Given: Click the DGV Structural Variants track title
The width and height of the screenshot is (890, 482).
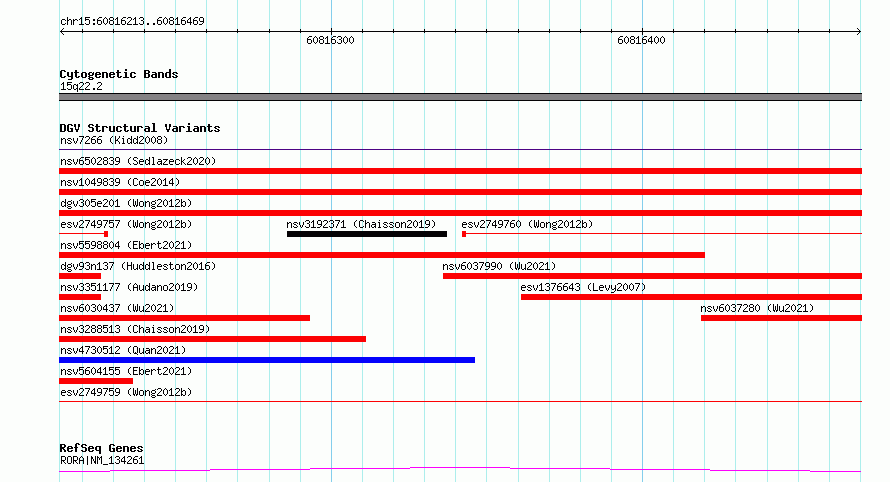Looking at the screenshot, I should click(x=140, y=128).
